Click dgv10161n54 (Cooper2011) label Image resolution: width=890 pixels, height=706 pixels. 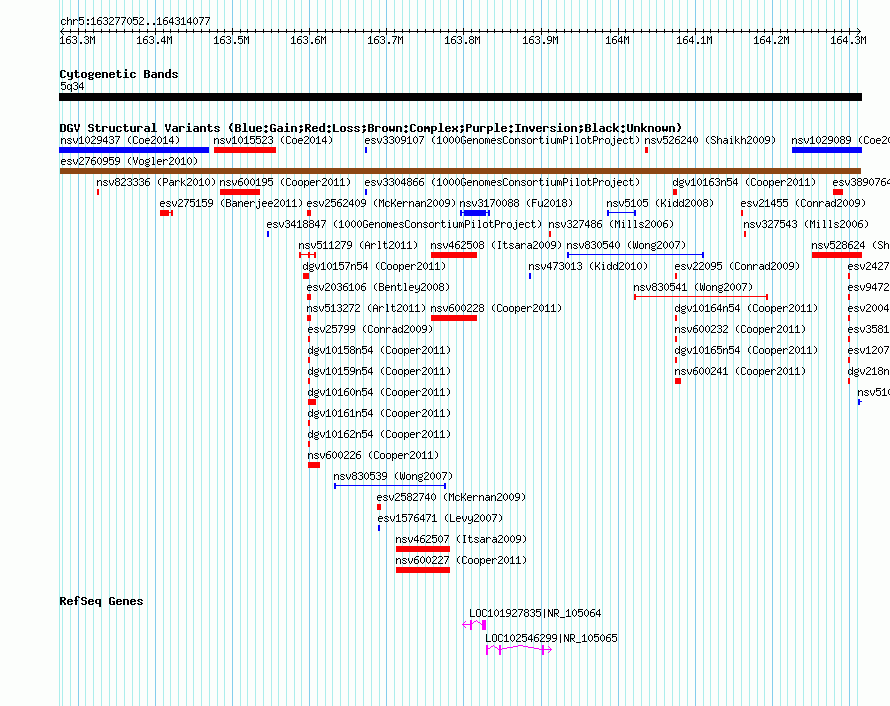[x=379, y=413]
